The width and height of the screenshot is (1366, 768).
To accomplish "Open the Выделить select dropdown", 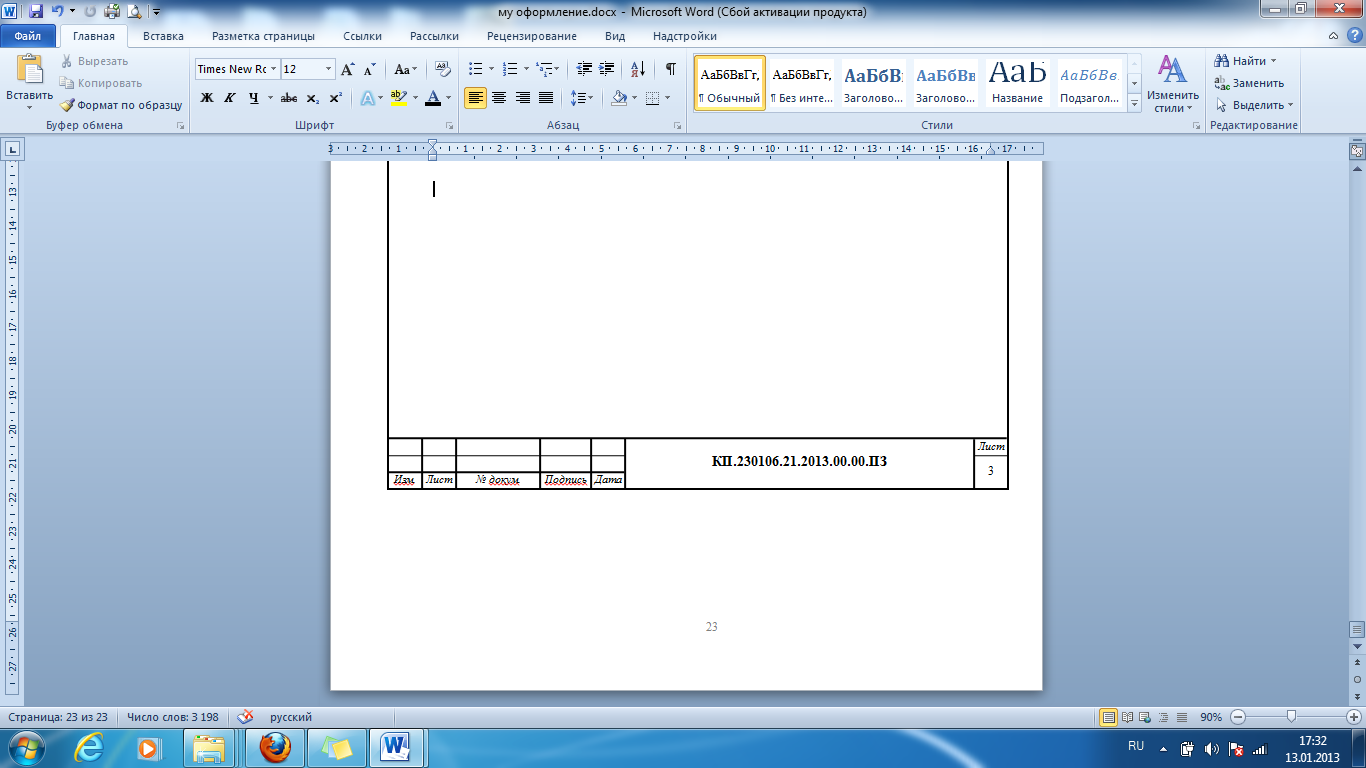I will tap(1255, 105).
